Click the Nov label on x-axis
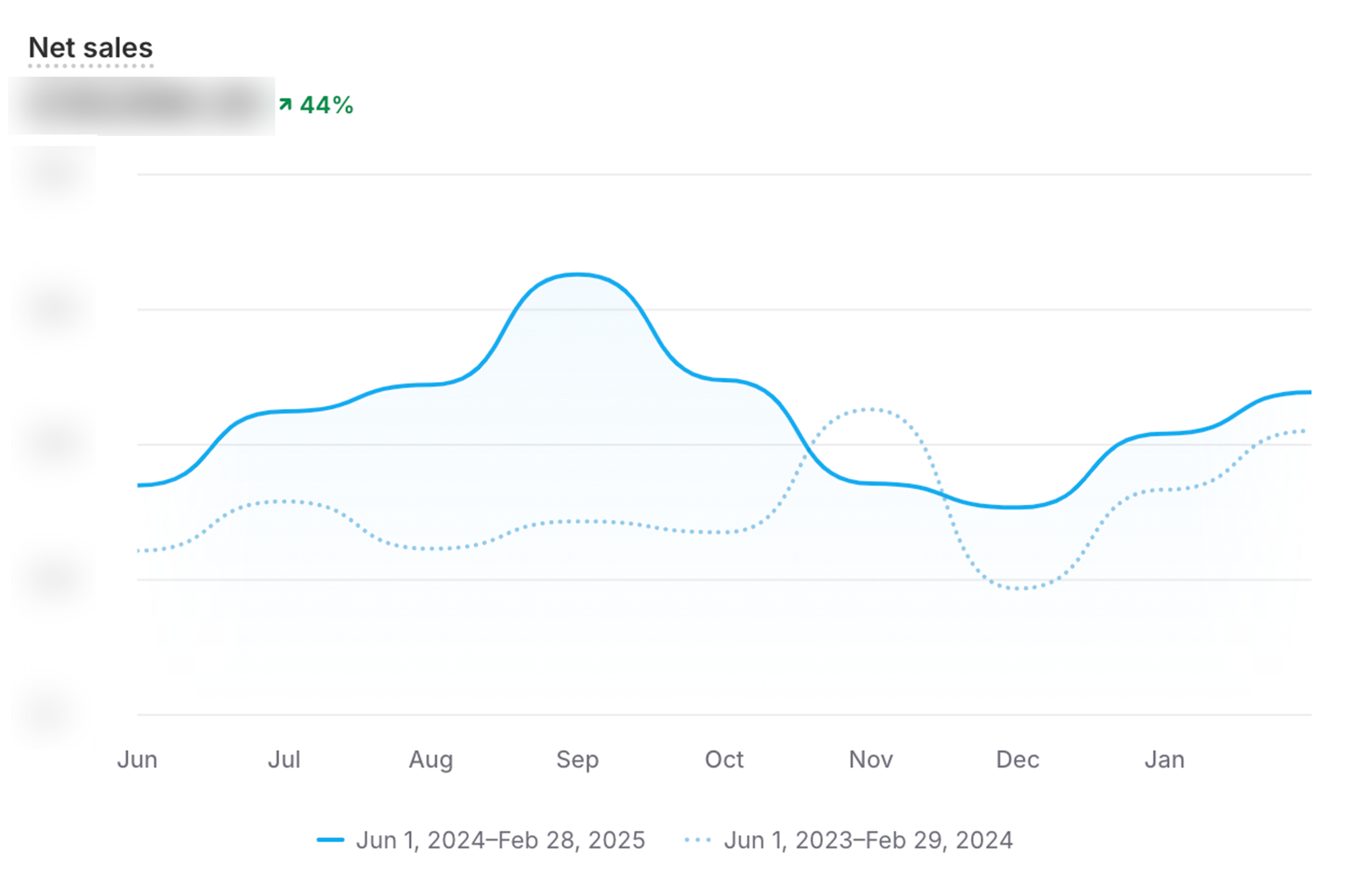The image size is (1346, 896). point(871,759)
